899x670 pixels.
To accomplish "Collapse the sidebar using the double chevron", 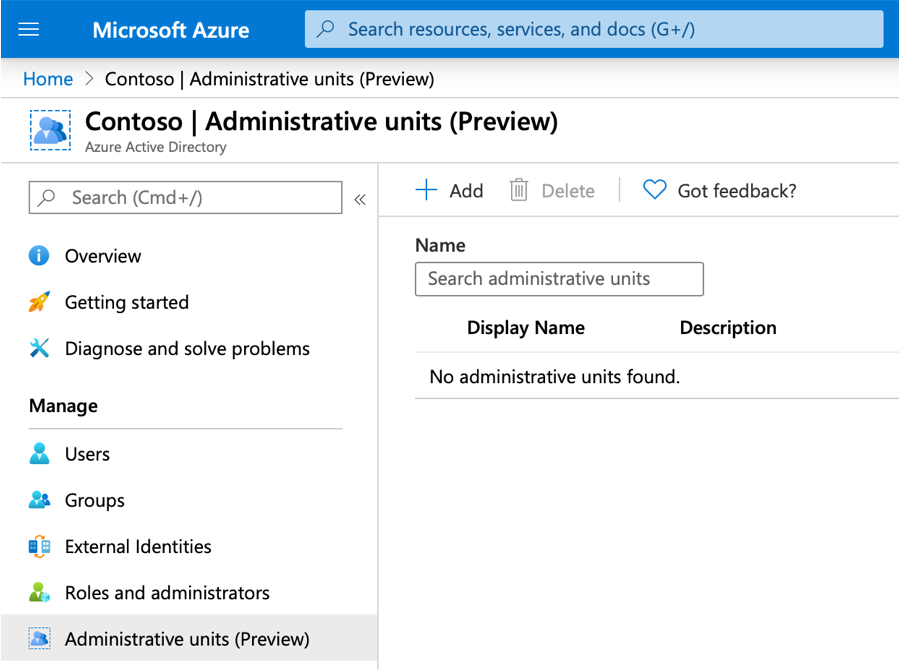I will coord(360,198).
